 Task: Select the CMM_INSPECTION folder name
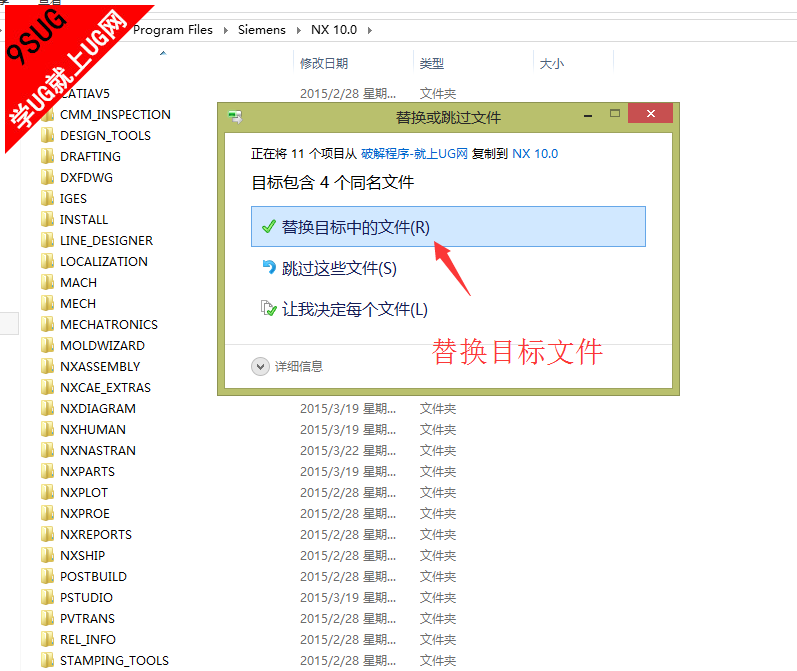(x=115, y=114)
